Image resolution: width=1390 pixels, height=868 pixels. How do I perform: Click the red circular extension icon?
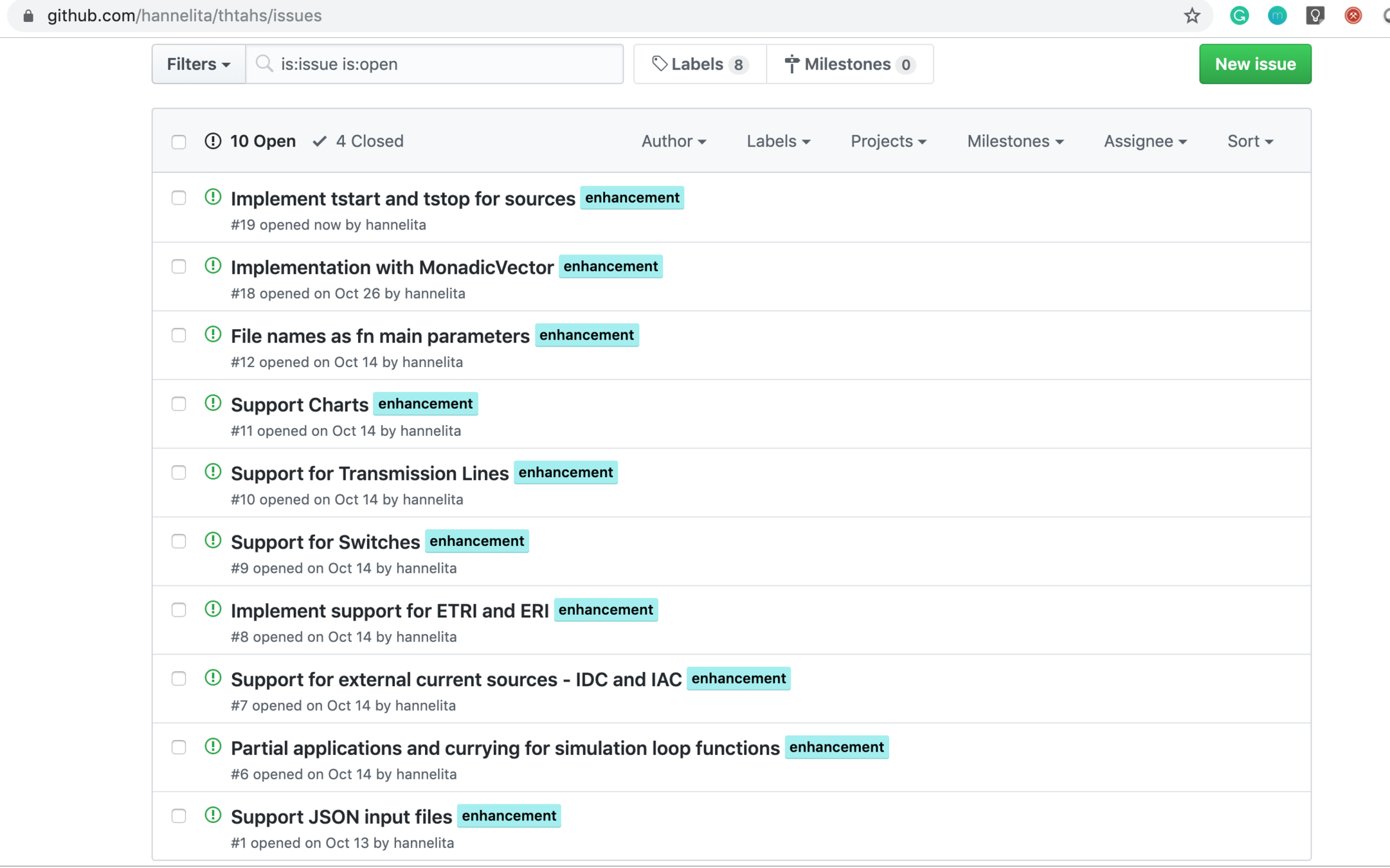point(1353,15)
